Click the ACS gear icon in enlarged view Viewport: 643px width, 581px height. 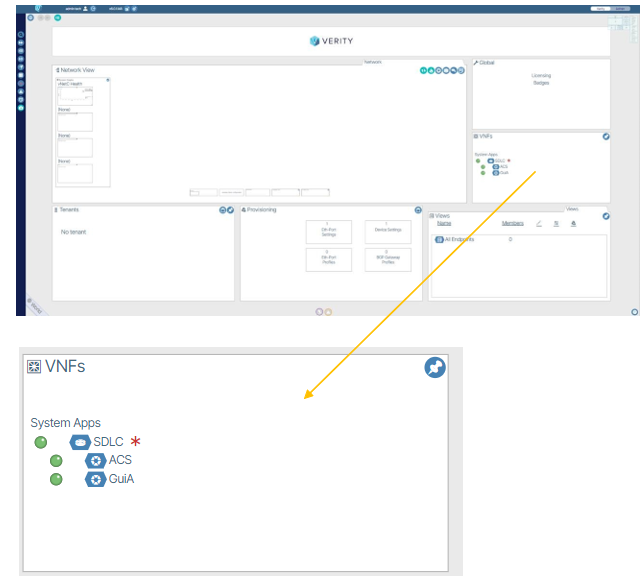point(95,461)
